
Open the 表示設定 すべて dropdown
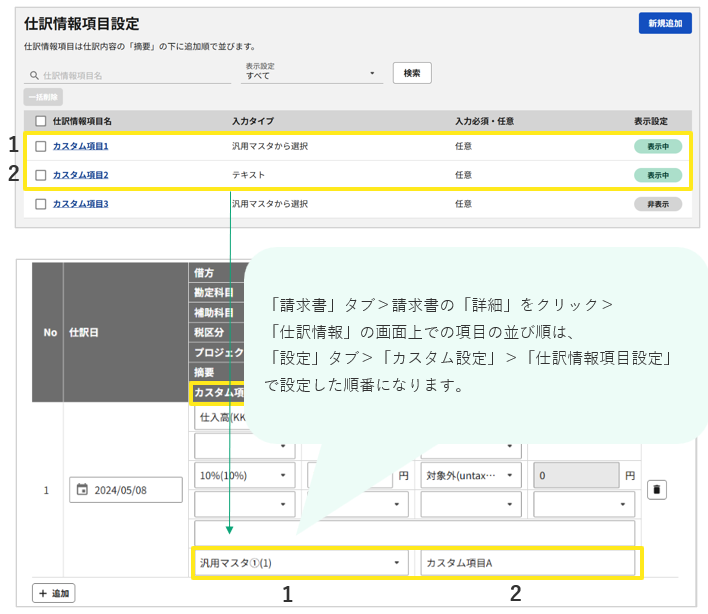(x=312, y=72)
